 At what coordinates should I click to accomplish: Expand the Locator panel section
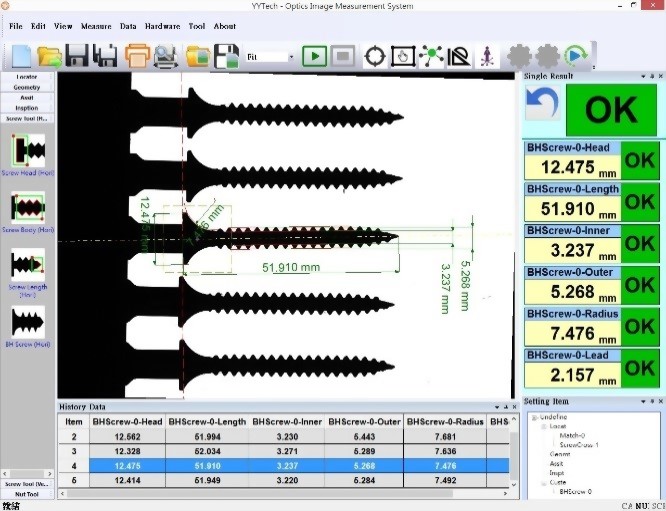[x=27, y=76]
